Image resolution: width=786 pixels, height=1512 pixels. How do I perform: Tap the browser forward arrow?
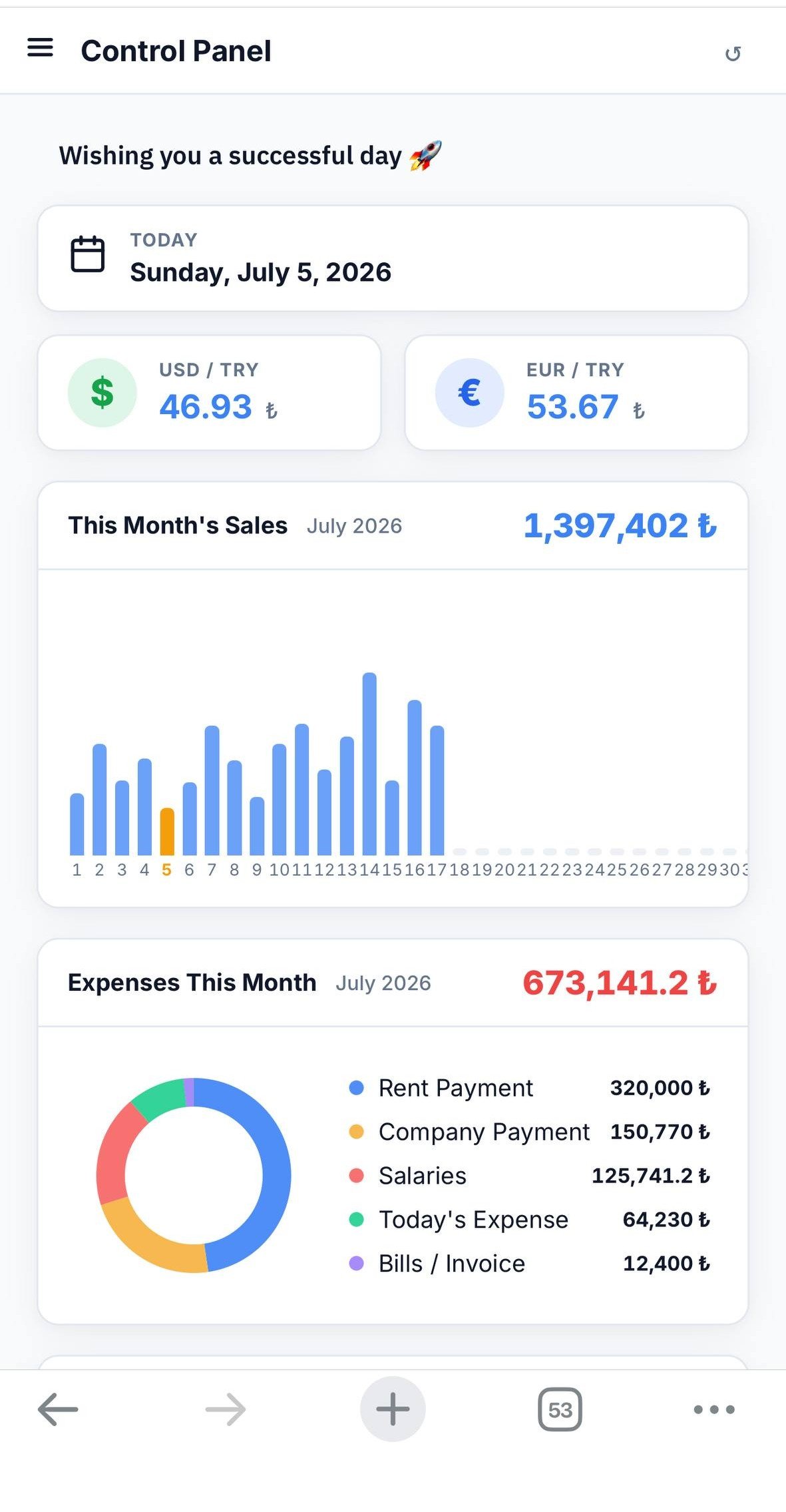point(226,1409)
